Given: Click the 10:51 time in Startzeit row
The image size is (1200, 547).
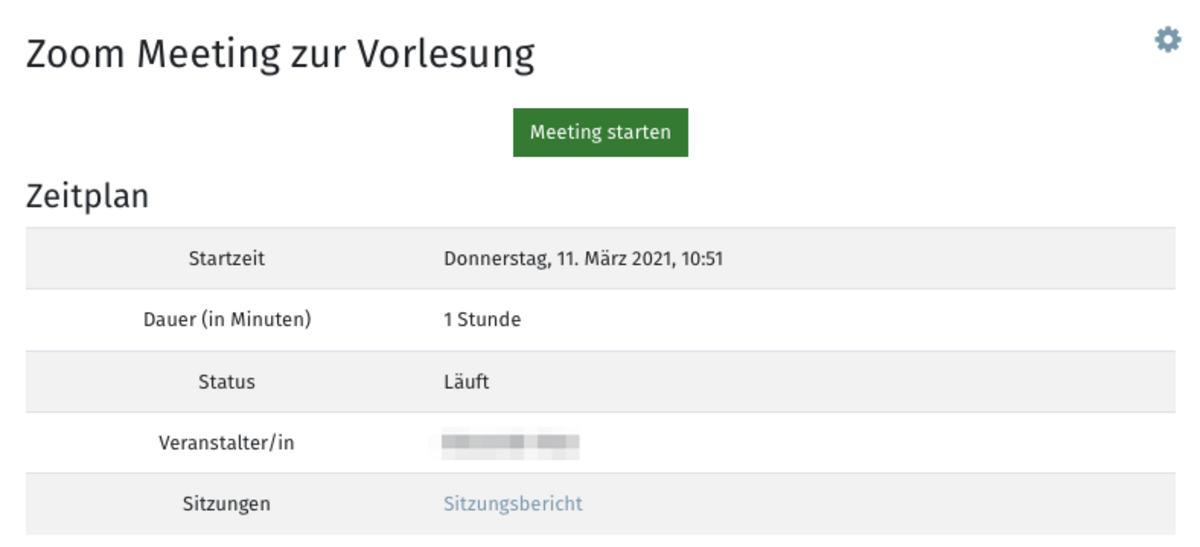Looking at the screenshot, I should coord(702,259).
